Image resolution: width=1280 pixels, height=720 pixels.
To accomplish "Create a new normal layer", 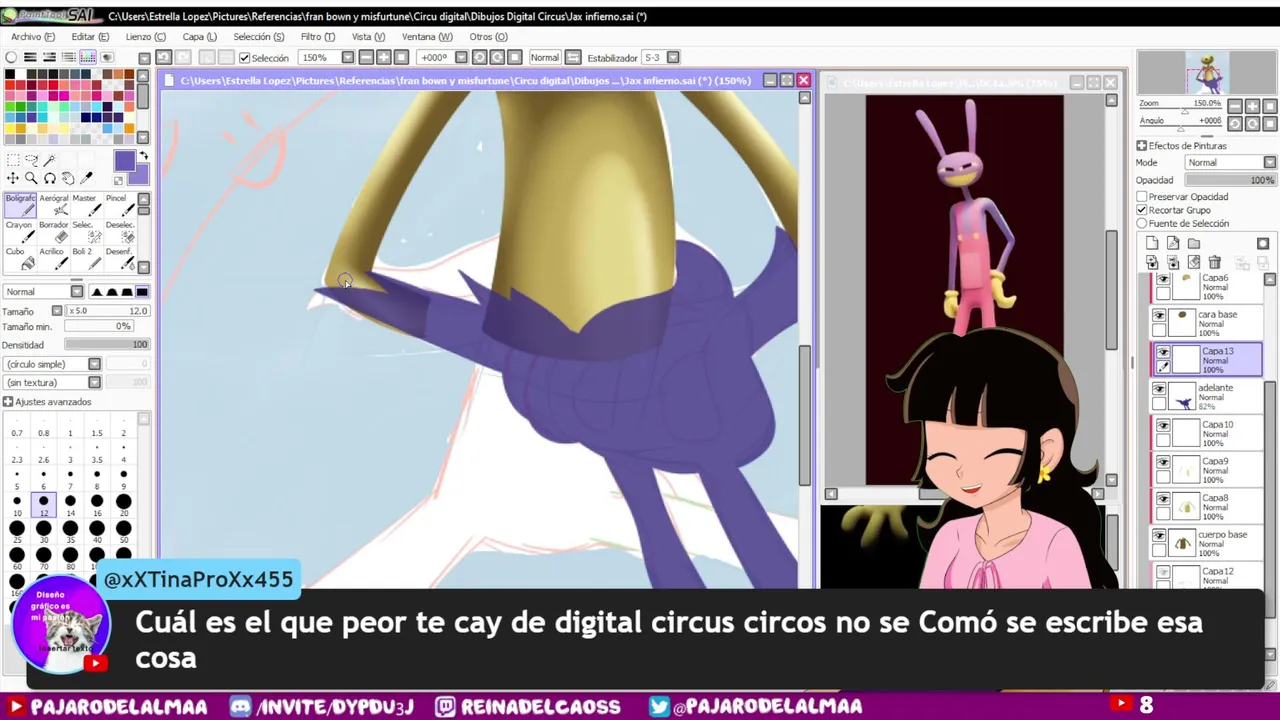I will pyautogui.click(x=1152, y=243).
